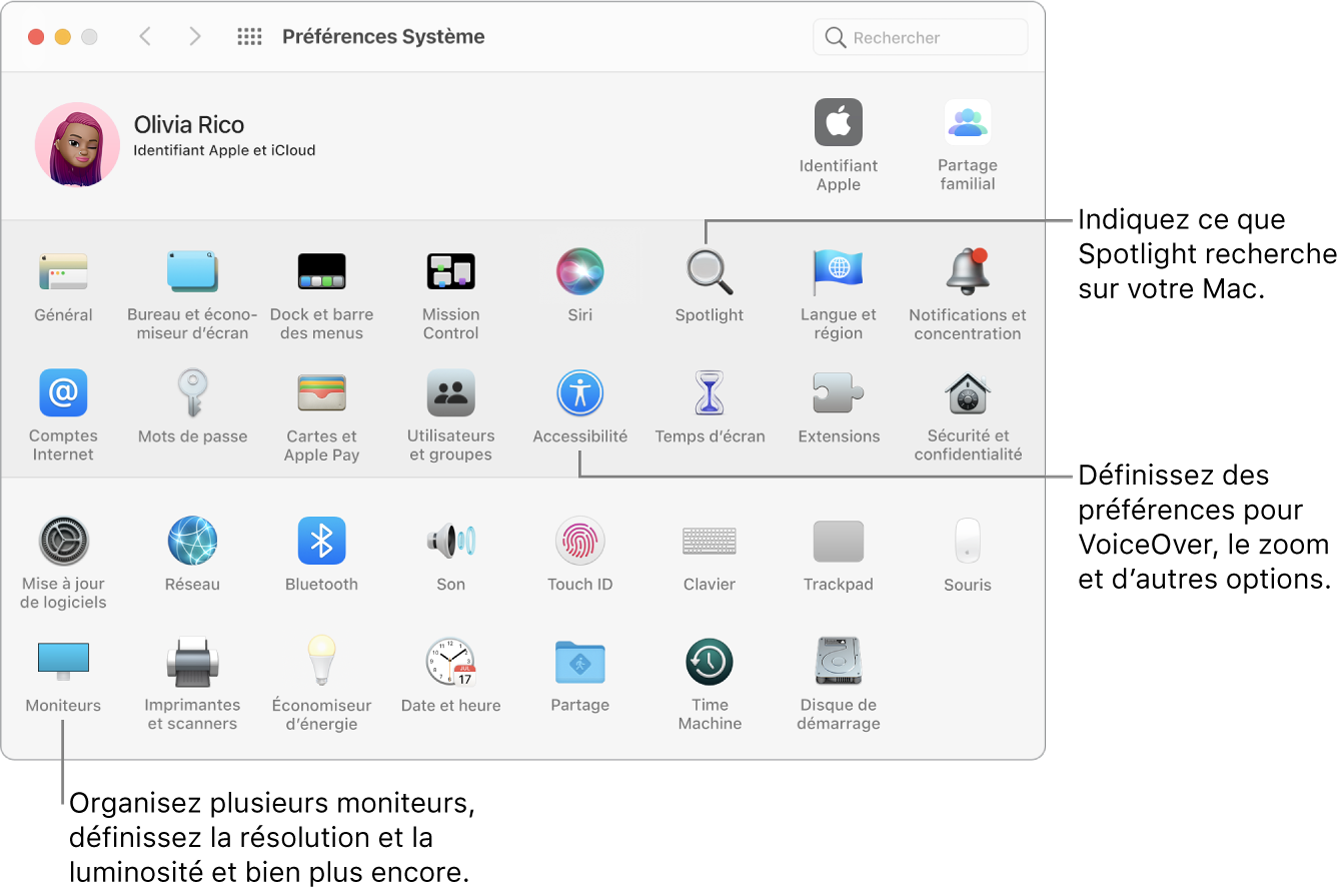This screenshot has width=1341, height=894.
Task: Open the Spotlight preferences icon
Action: 709,271
